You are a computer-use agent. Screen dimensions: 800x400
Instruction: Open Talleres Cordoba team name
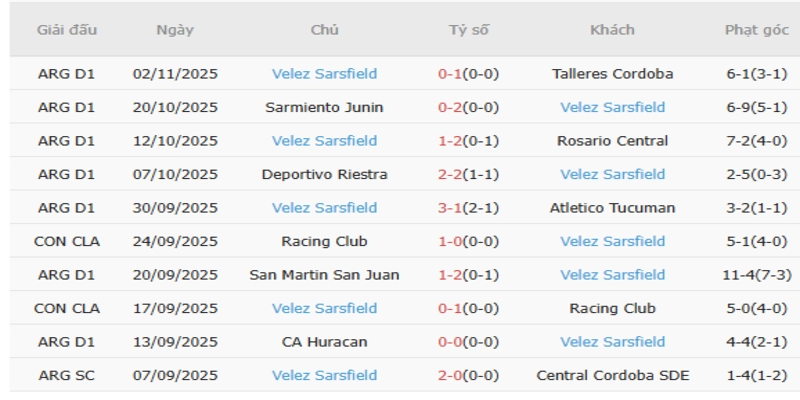(x=612, y=74)
